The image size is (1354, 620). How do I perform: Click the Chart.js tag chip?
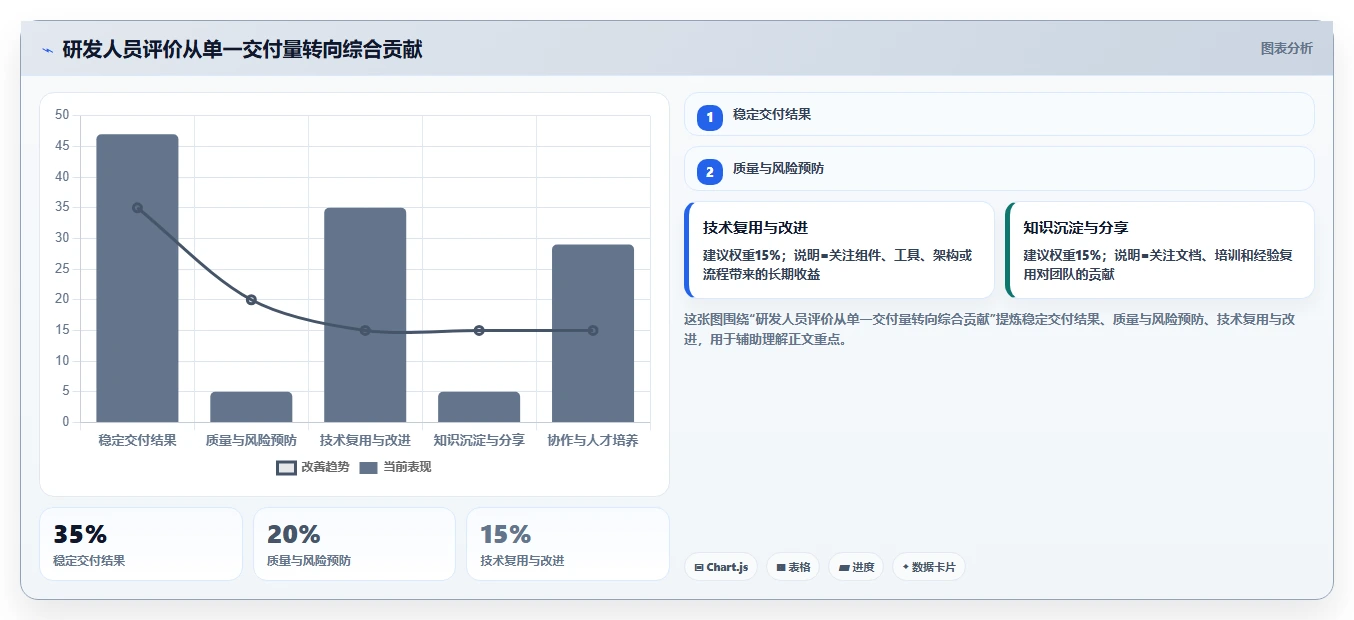click(721, 567)
